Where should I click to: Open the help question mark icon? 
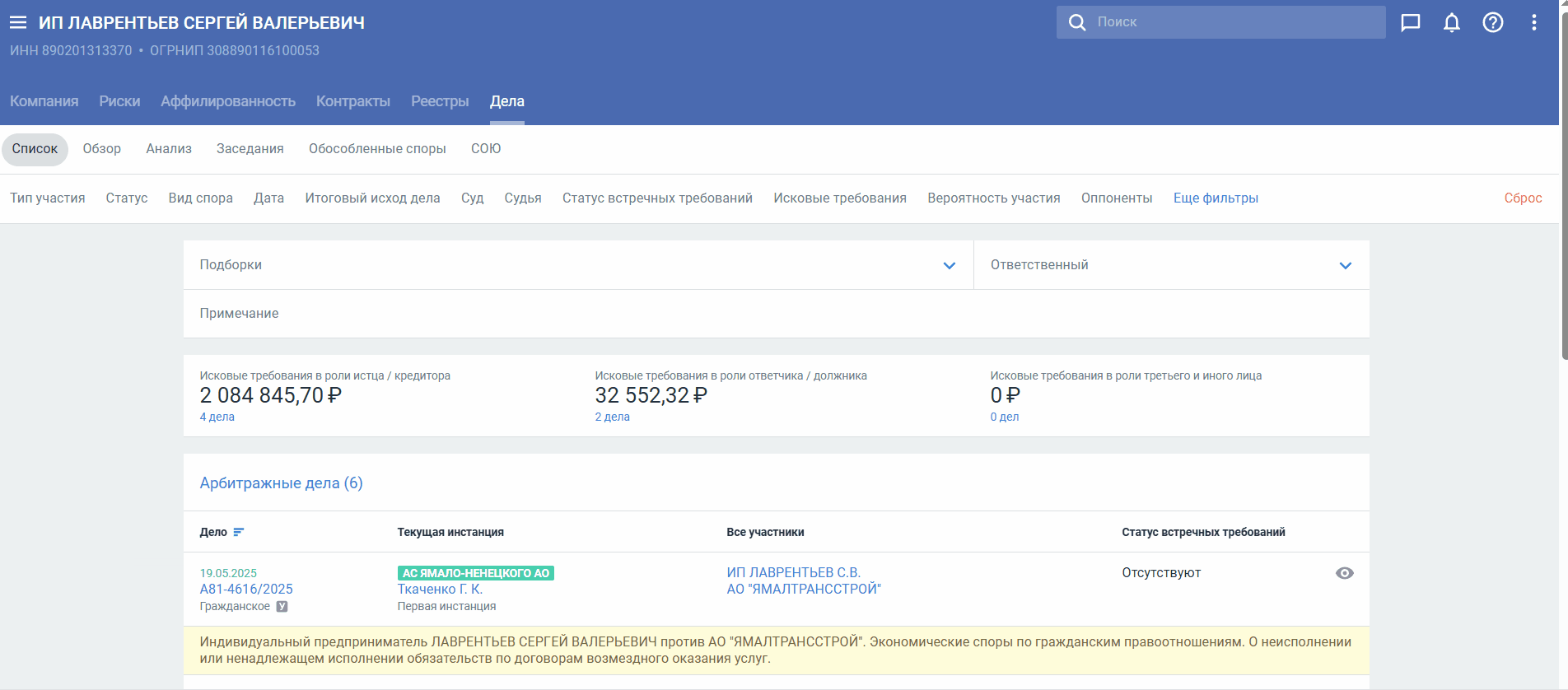pyautogui.click(x=1493, y=22)
